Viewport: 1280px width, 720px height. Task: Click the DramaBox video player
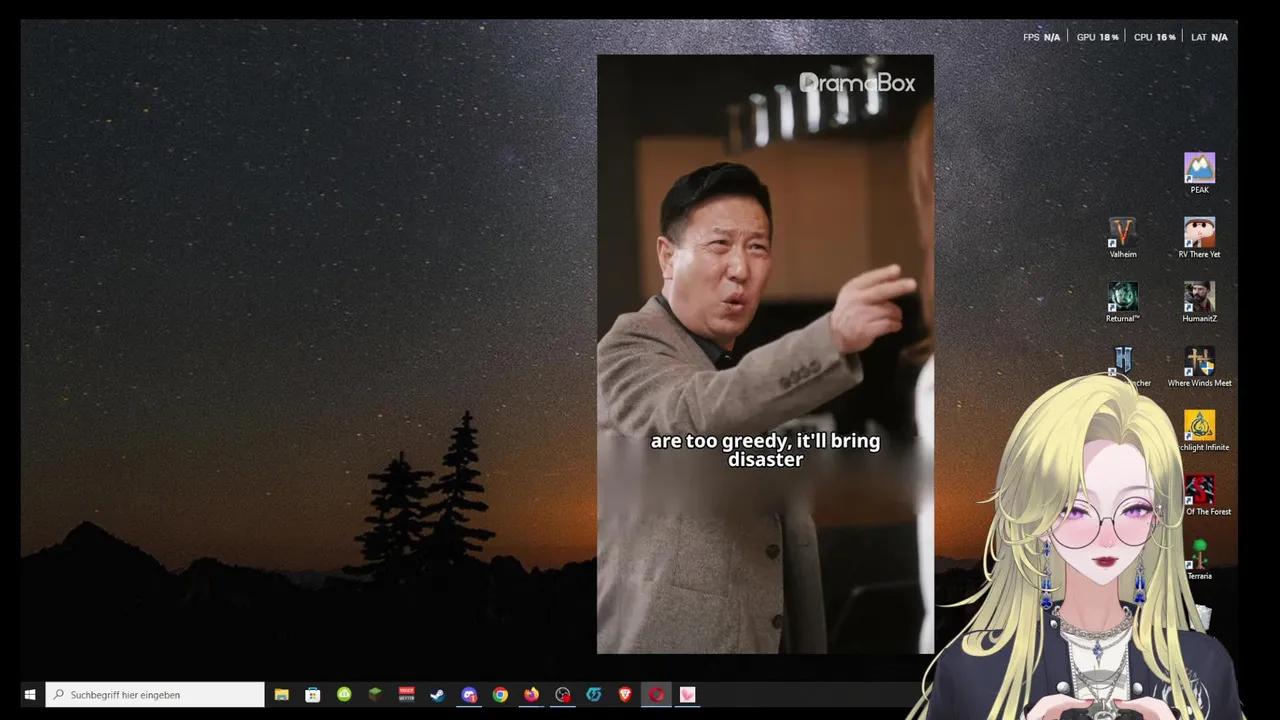coord(765,354)
